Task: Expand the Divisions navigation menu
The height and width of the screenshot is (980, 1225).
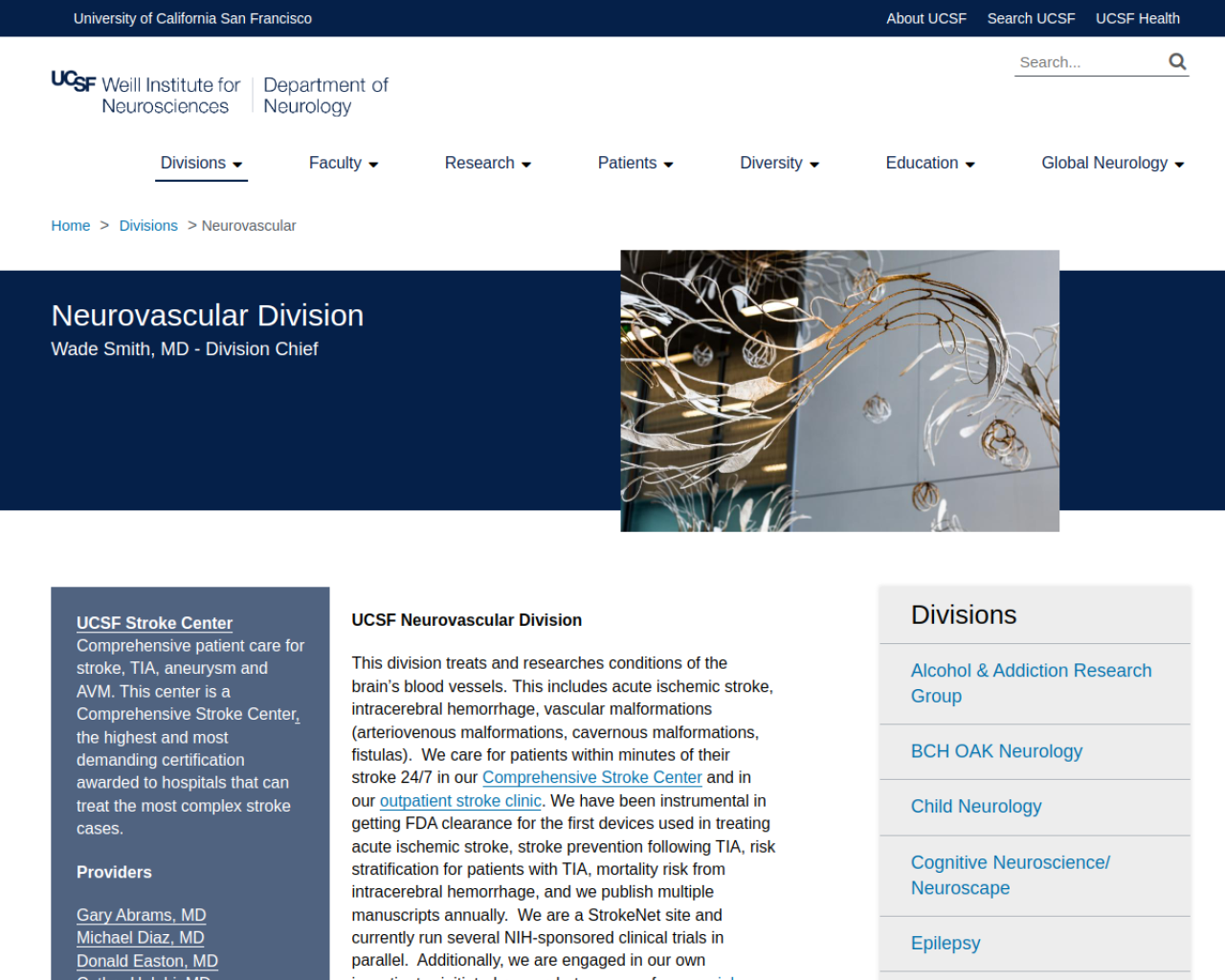Action: click(x=202, y=163)
